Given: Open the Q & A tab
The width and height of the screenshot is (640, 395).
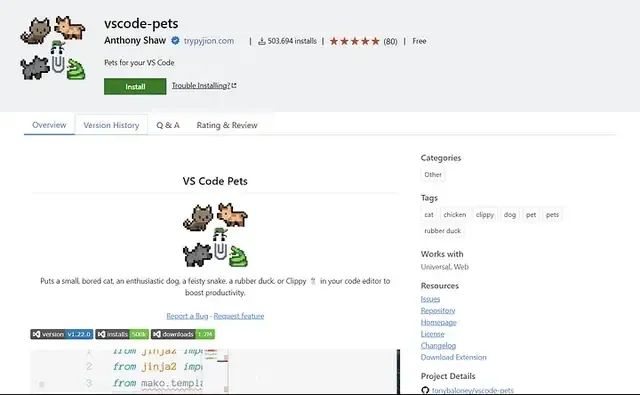Looking at the screenshot, I should pyautogui.click(x=168, y=125).
